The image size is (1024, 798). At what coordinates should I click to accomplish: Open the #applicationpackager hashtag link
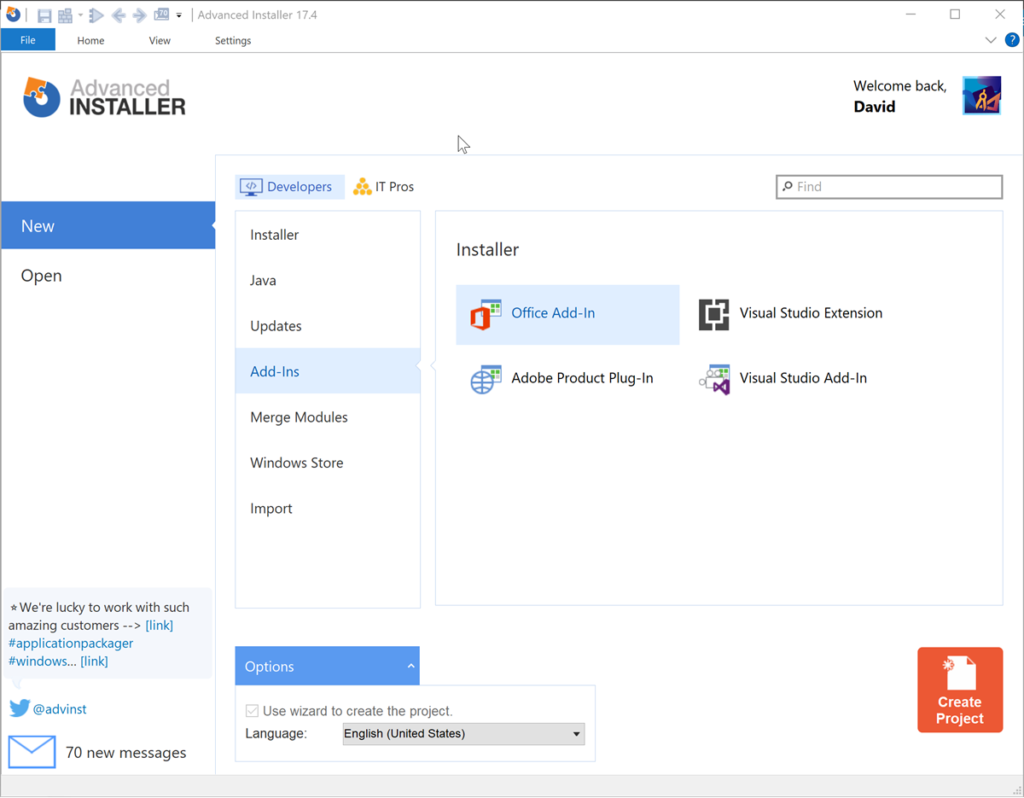(71, 643)
